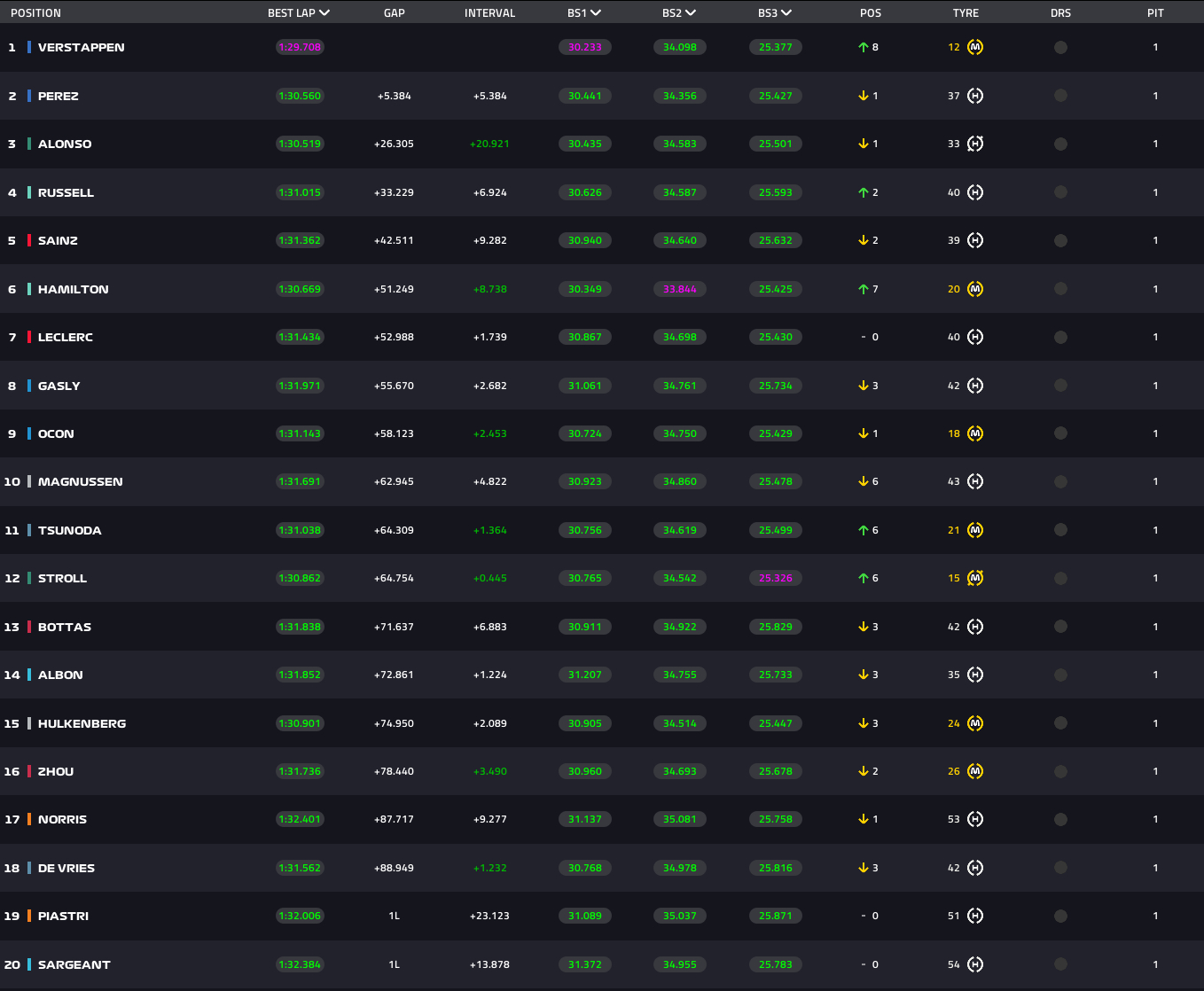Click Zhou's medium tyre icon
Image resolution: width=1204 pixels, height=991 pixels.
975,771
